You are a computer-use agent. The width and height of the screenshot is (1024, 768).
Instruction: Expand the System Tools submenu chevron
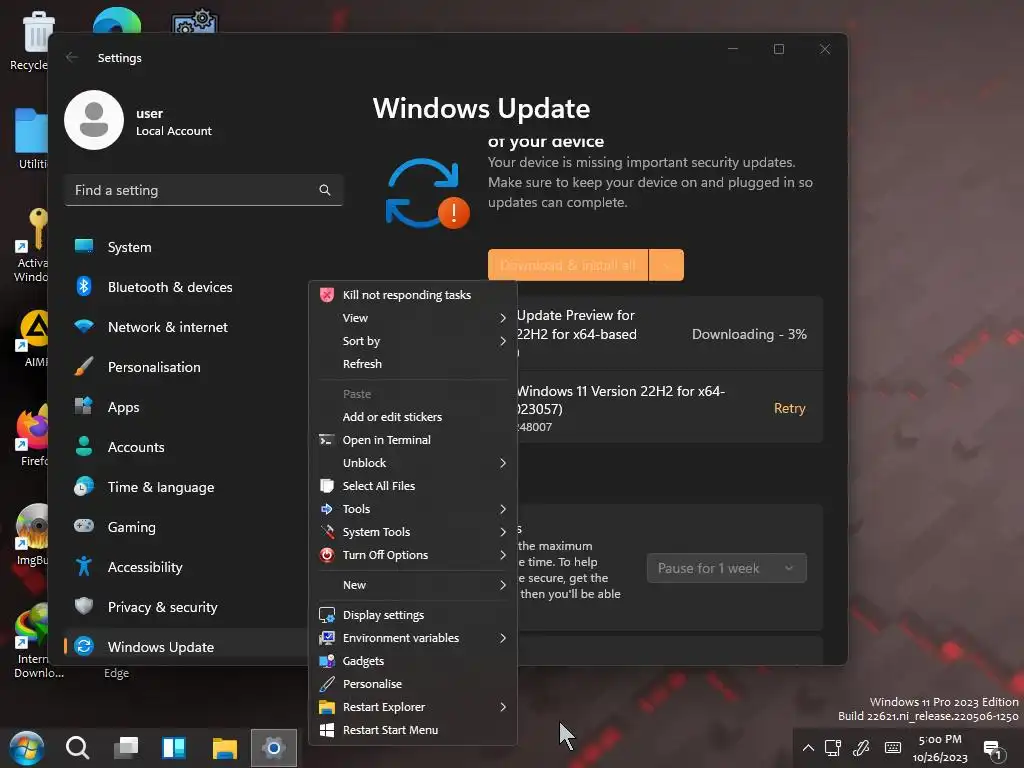[503, 532]
